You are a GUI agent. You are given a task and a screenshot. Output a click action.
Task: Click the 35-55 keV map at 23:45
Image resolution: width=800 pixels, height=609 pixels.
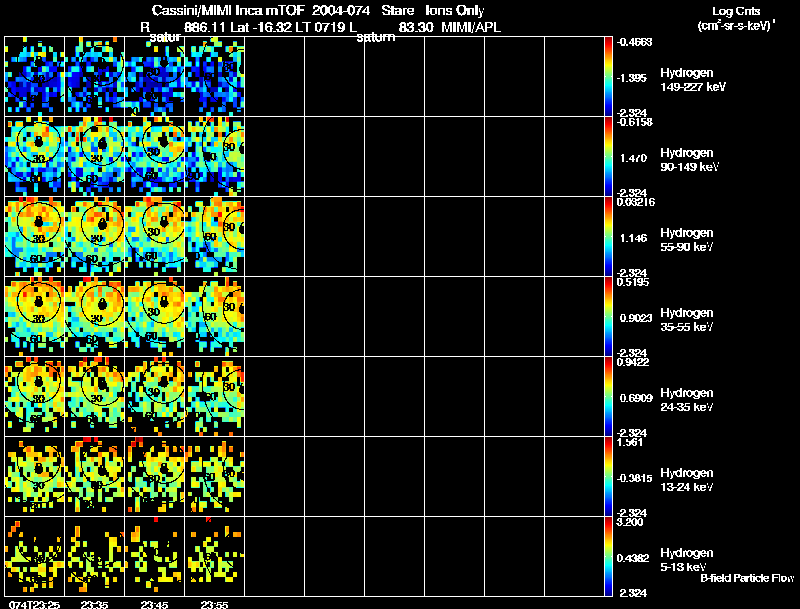tap(155, 317)
